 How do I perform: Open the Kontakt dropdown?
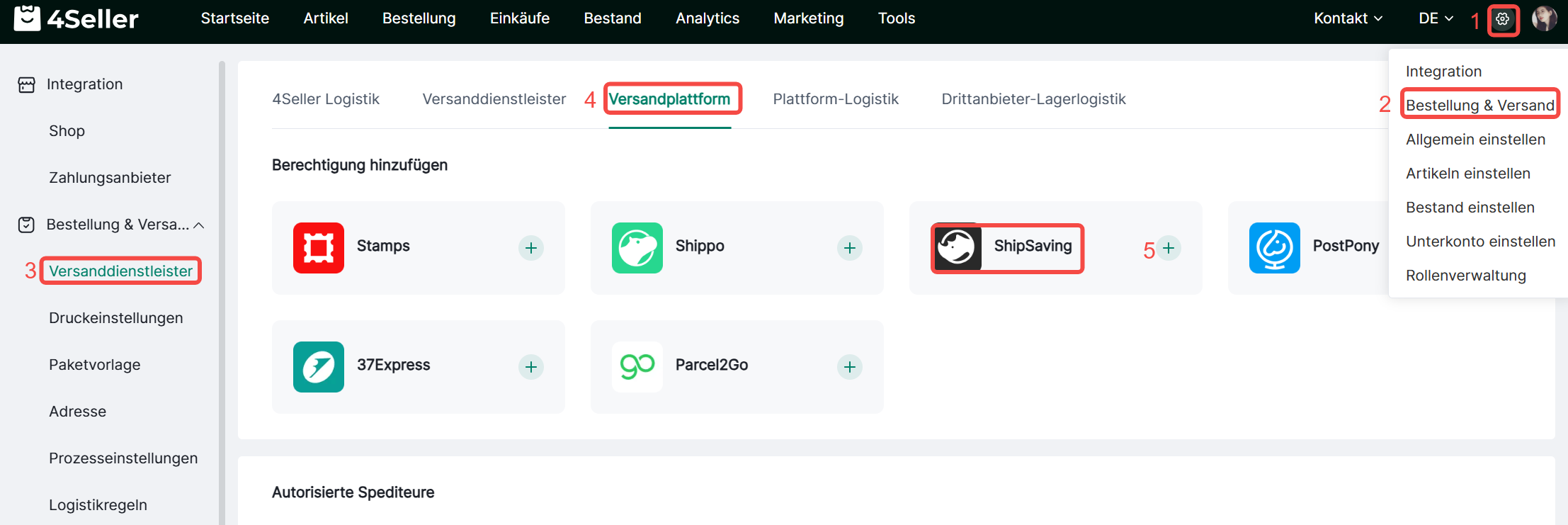pyautogui.click(x=1348, y=18)
